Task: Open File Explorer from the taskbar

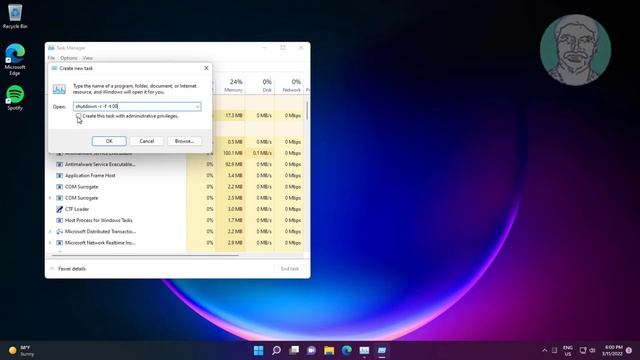Action: point(329,350)
